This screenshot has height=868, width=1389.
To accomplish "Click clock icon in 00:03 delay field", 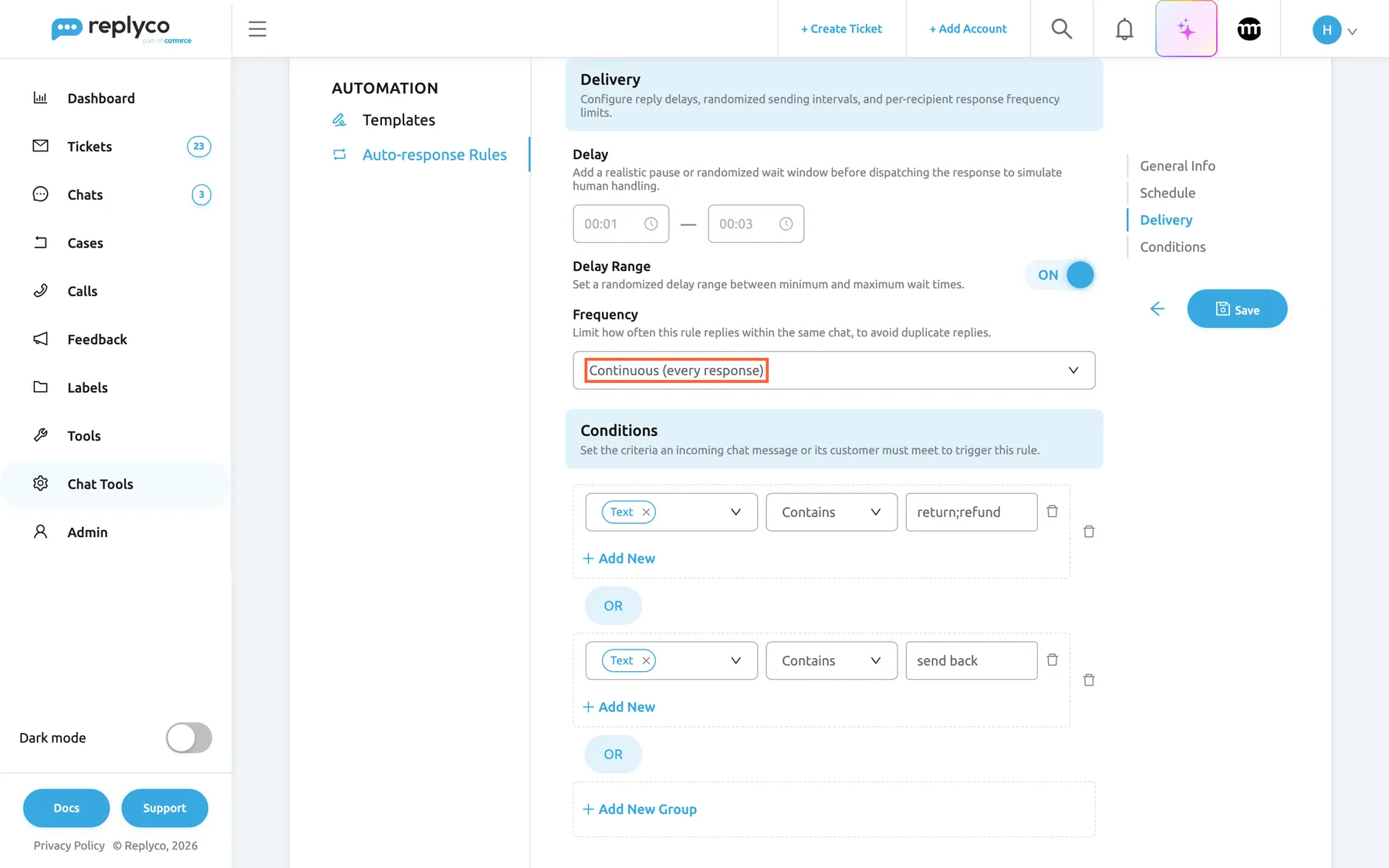I will (786, 224).
